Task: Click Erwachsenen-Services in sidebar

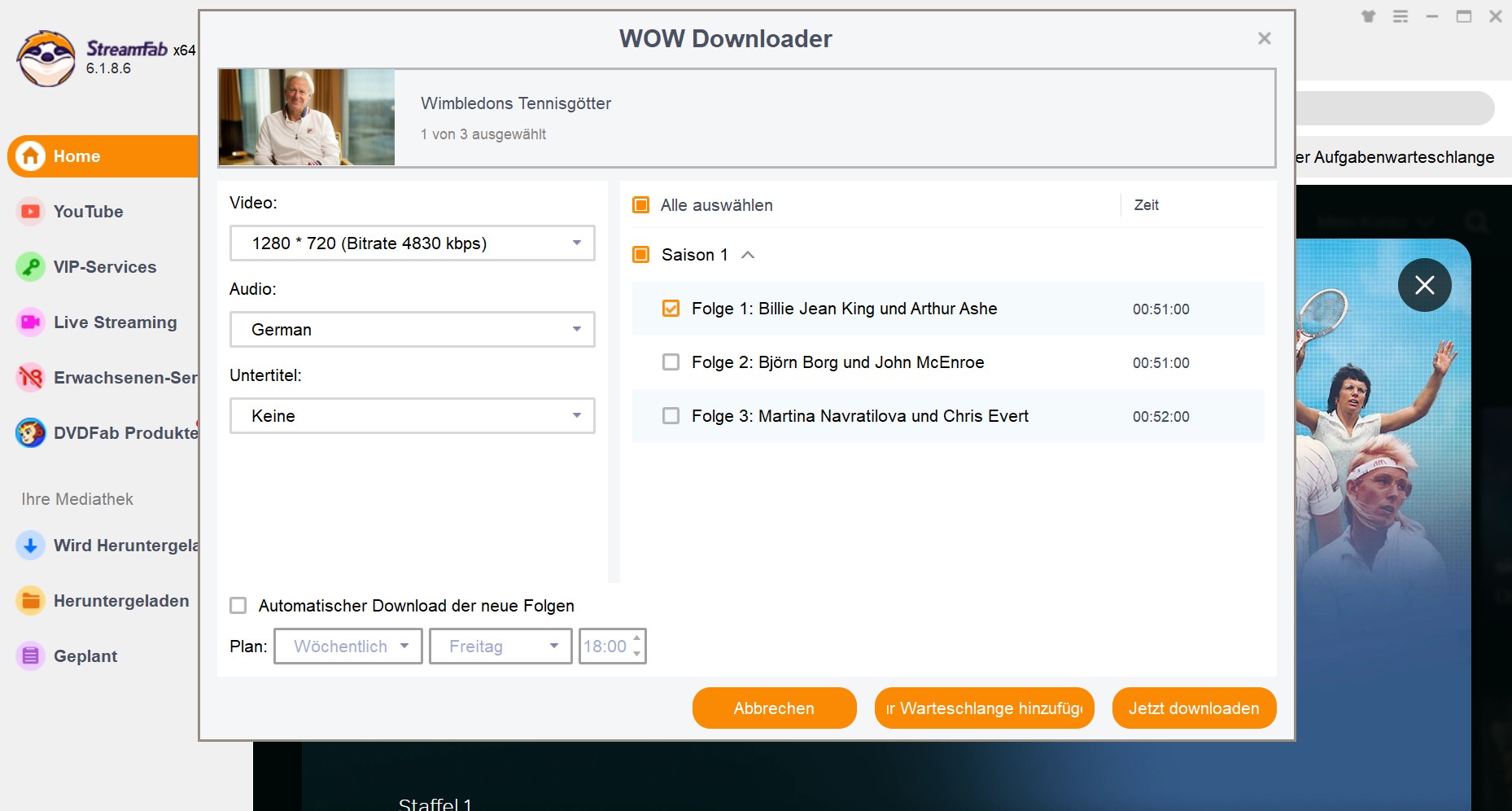Action: click(x=126, y=378)
